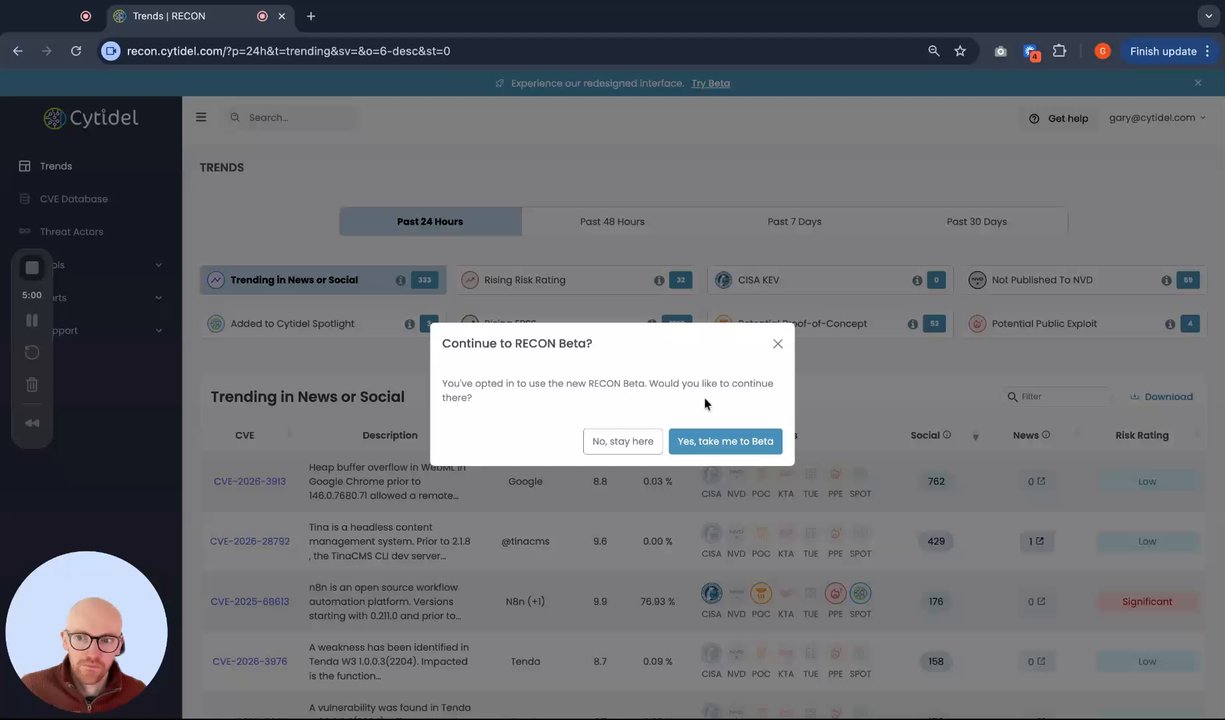The image size is (1225, 720).
Task: Bookmark this page with the star icon
Action: pyautogui.click(x=960, y=51)
